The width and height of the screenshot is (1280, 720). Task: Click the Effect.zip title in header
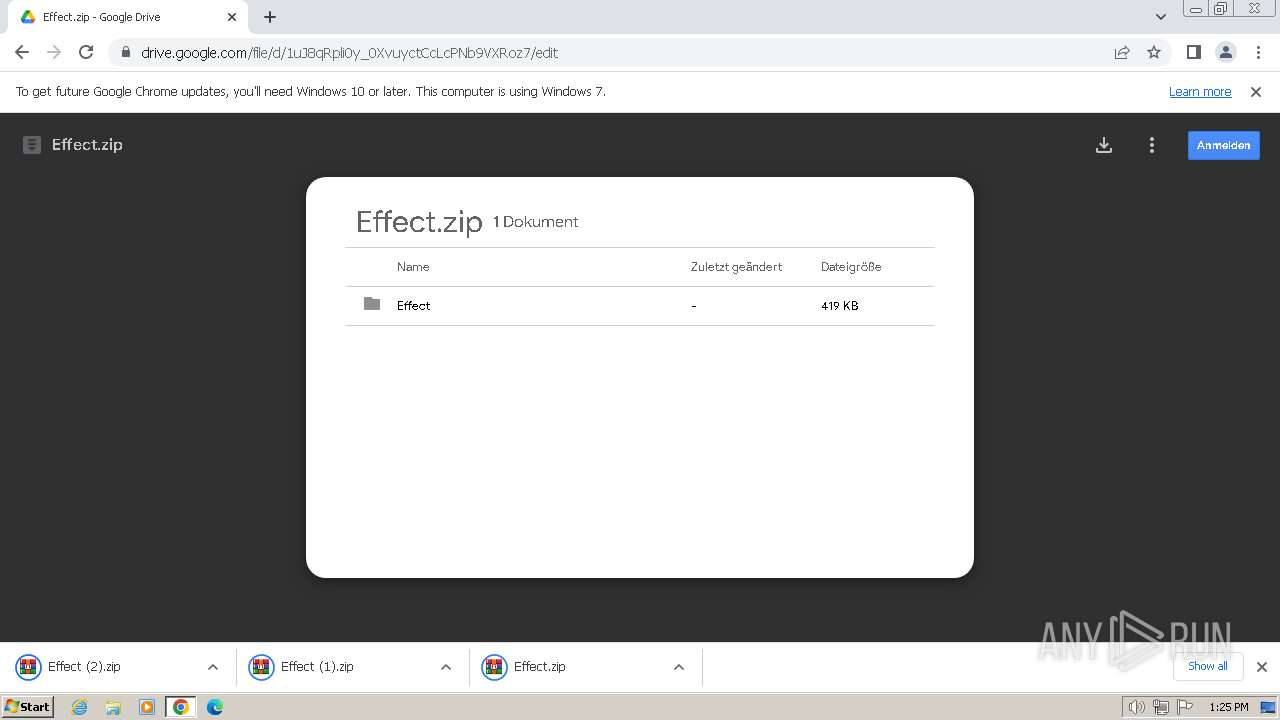click(x=87, y=145)
